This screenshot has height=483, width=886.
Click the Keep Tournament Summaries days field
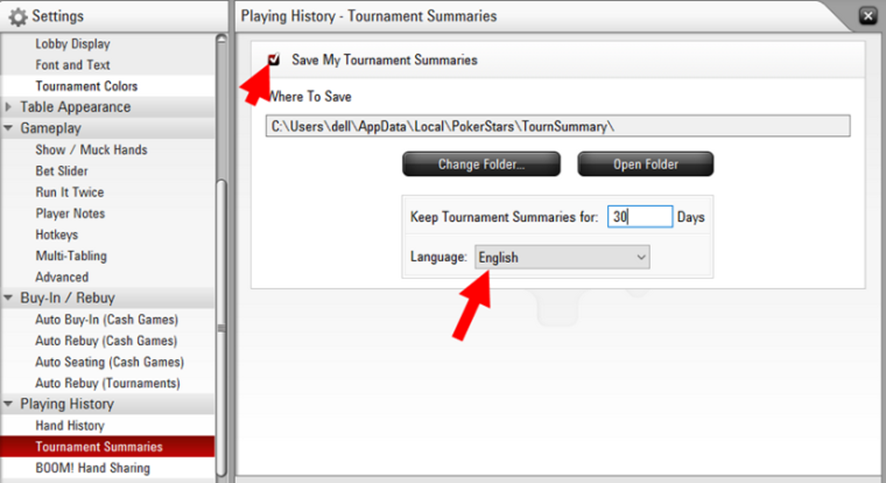coord(640,217)
